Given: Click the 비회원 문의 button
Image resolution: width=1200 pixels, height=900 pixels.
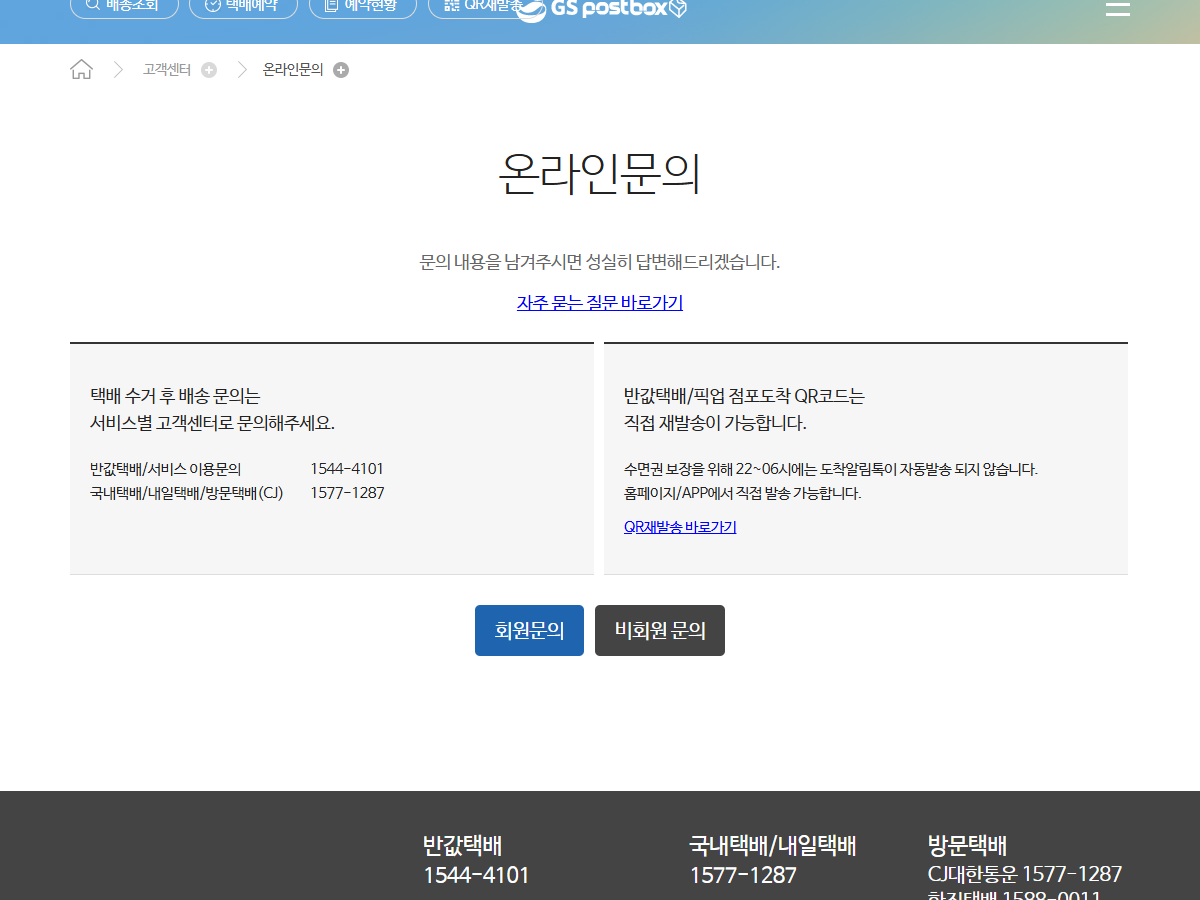Looking at the screenshot, I should click(x=660, y=631).
